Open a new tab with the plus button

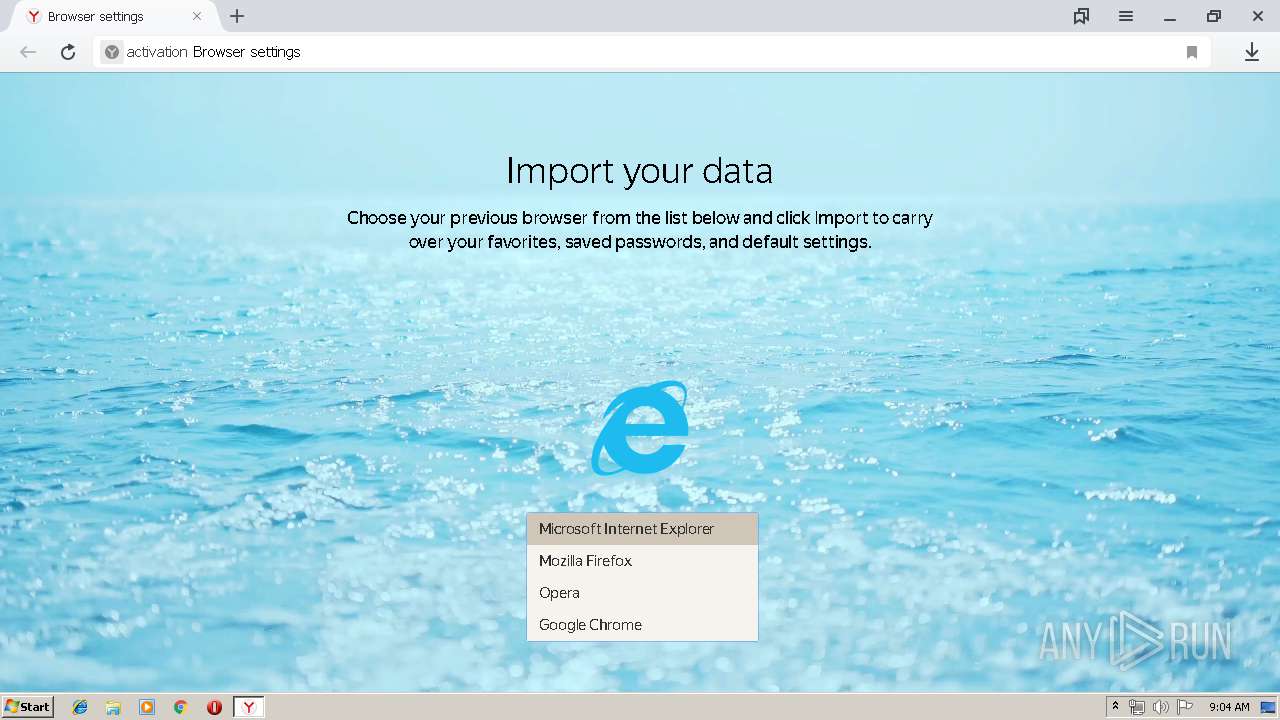click(237, 16)
